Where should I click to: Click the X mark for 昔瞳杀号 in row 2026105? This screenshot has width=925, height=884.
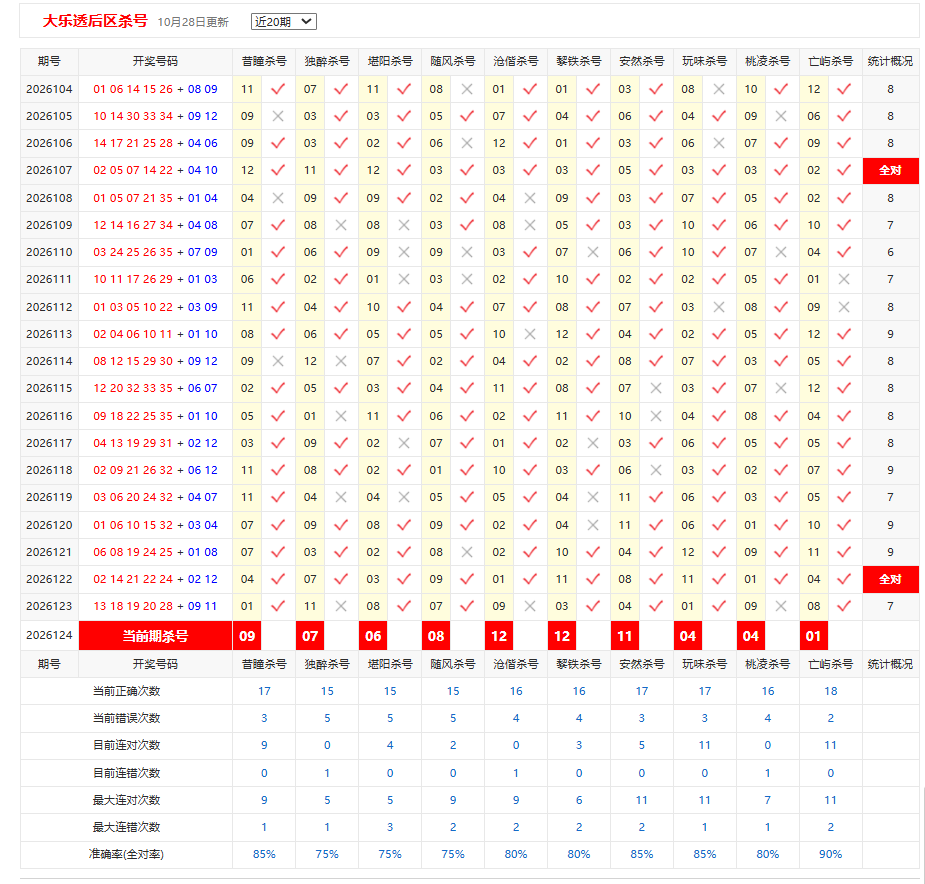278,116
